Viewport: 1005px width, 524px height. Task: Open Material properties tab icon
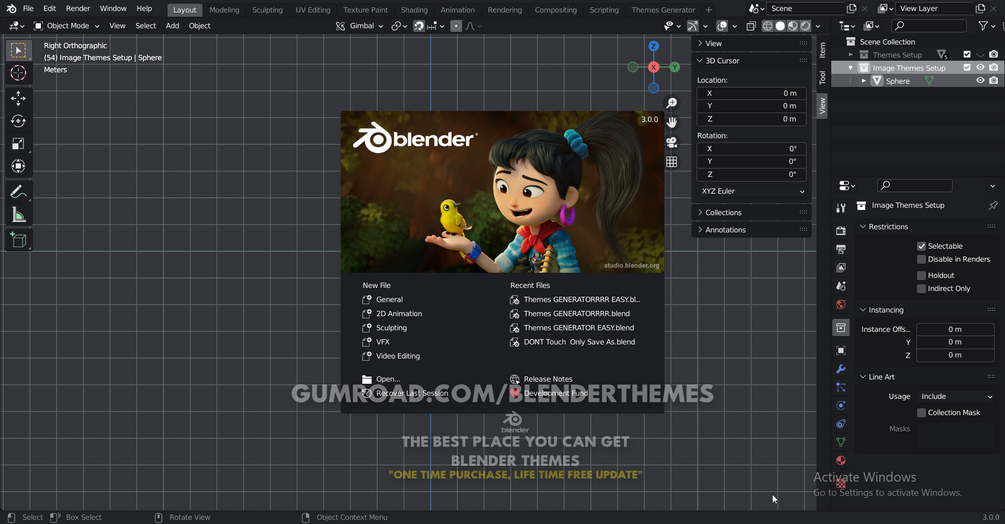tap(841, 461)
